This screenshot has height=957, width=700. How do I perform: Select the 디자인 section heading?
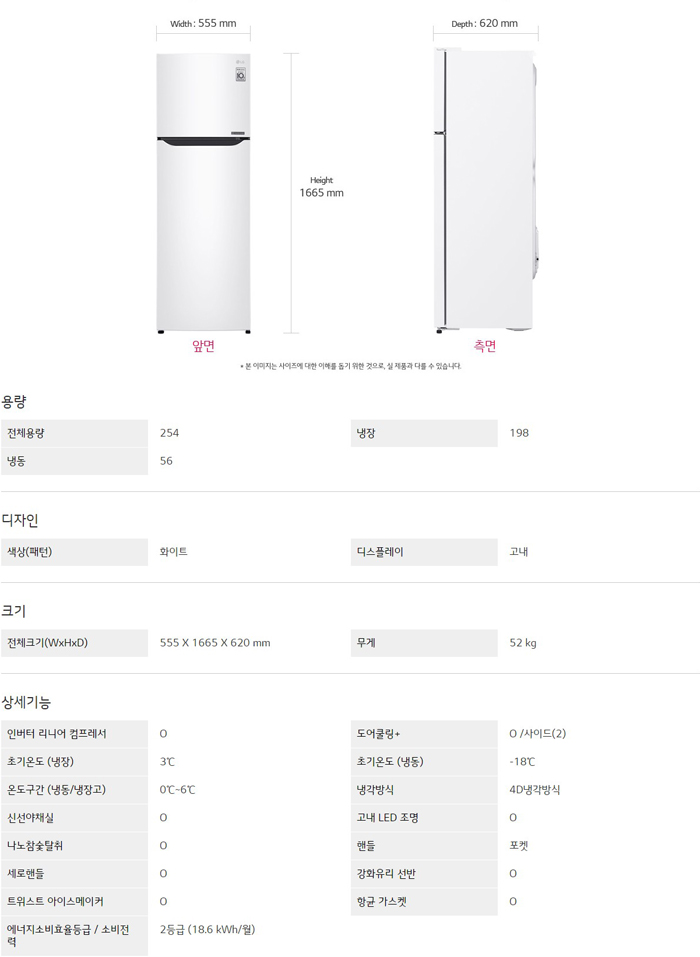[20, 520]
